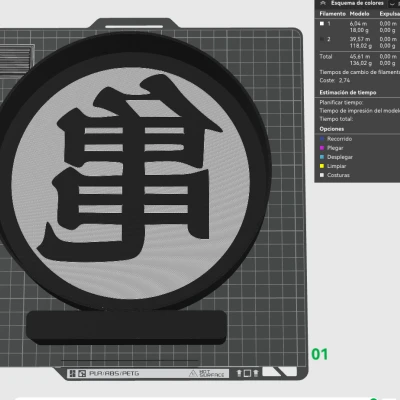The image size is (400, 400).
Task: Click the white swatch for filament 1
Action: (x=322, y=24)
